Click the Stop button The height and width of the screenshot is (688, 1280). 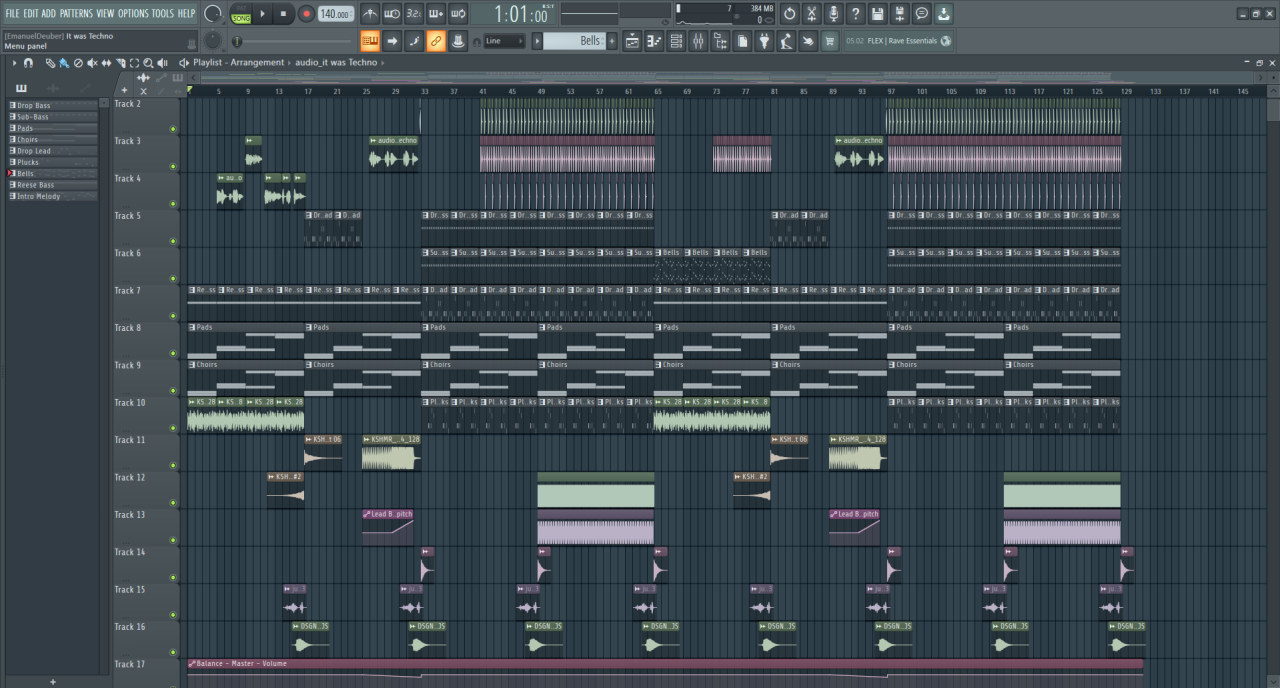284,14
